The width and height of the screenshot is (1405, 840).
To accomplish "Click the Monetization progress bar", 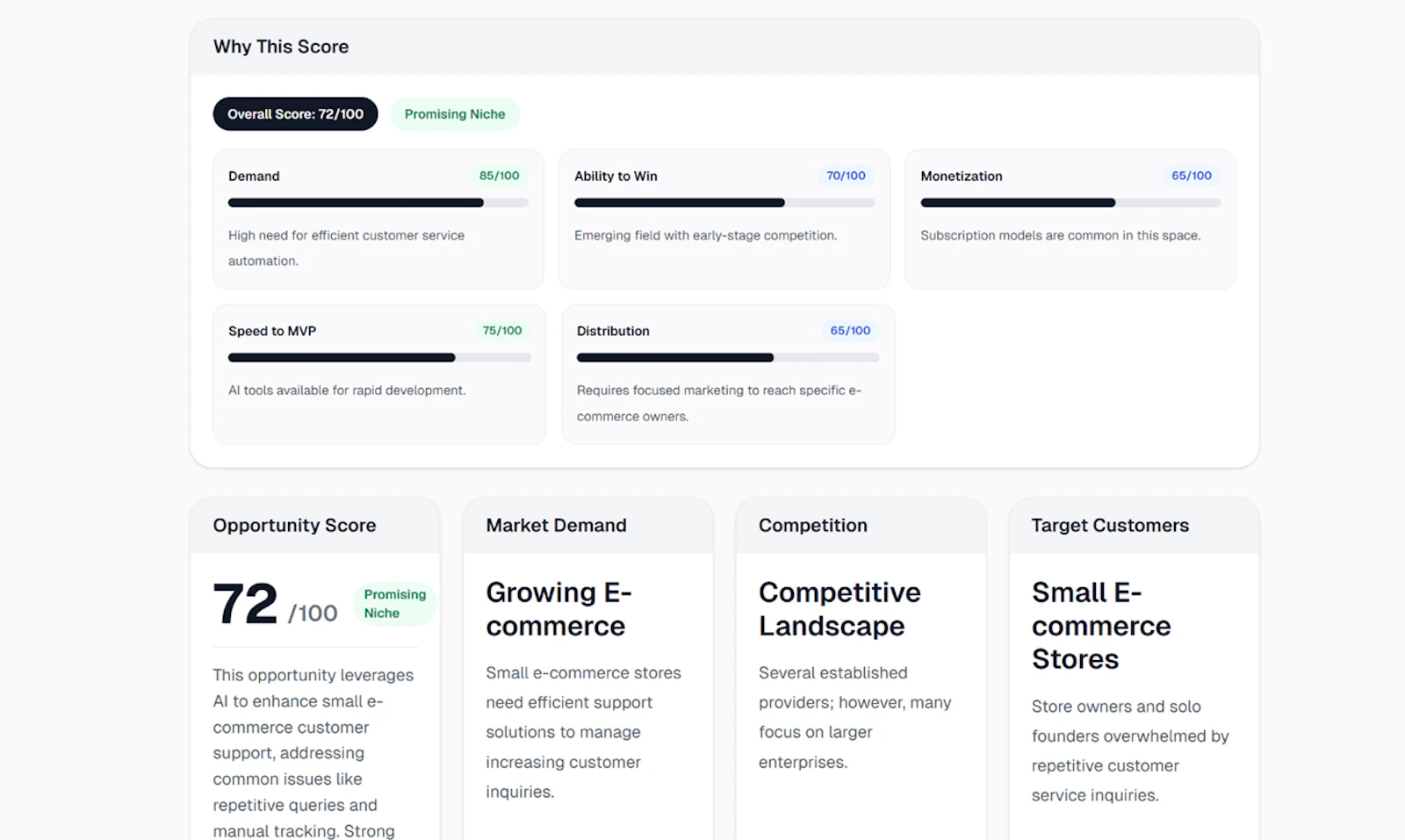I will (1070, 203).
